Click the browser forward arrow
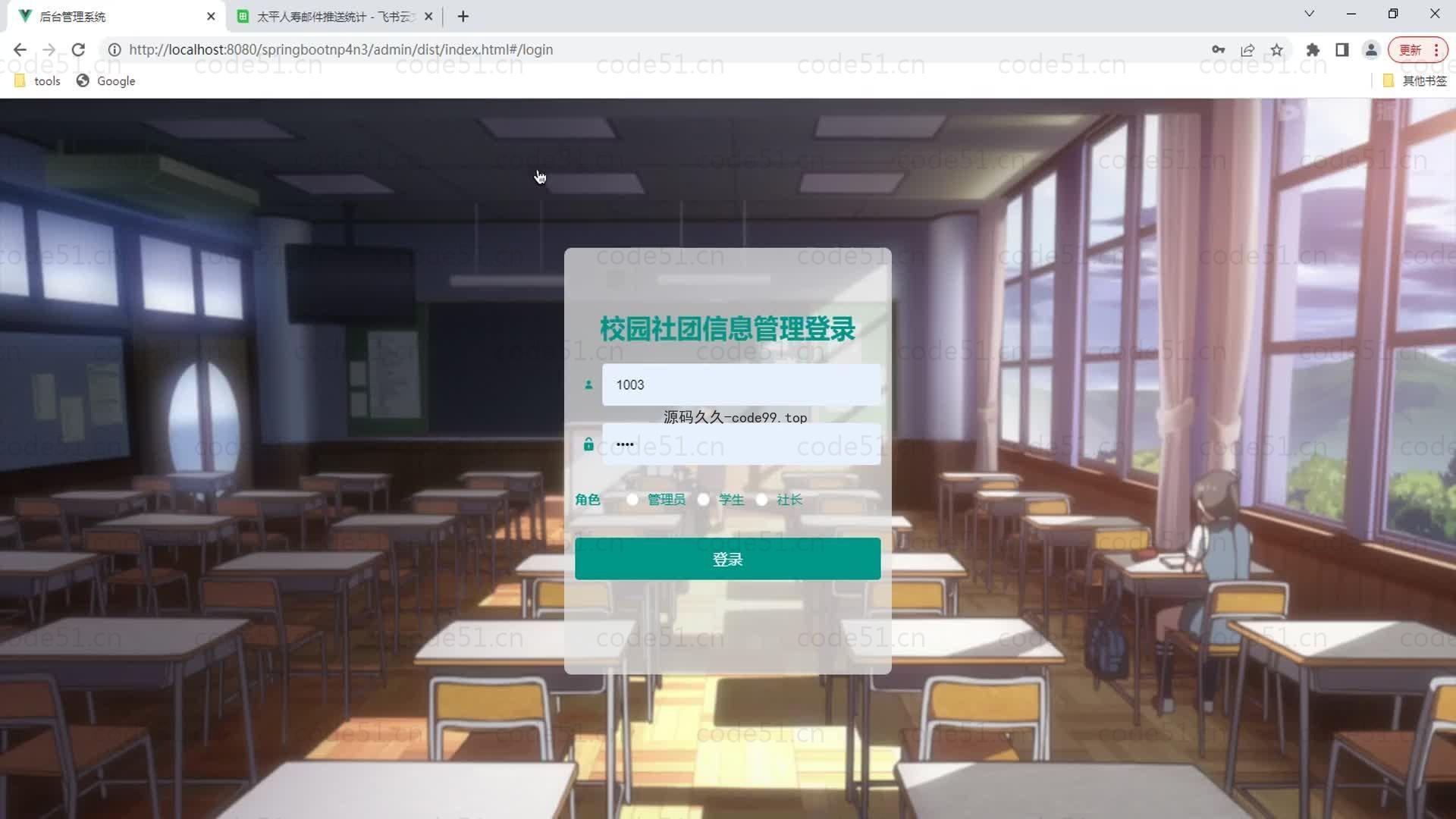1456x819 pixels. pos(49,50)
